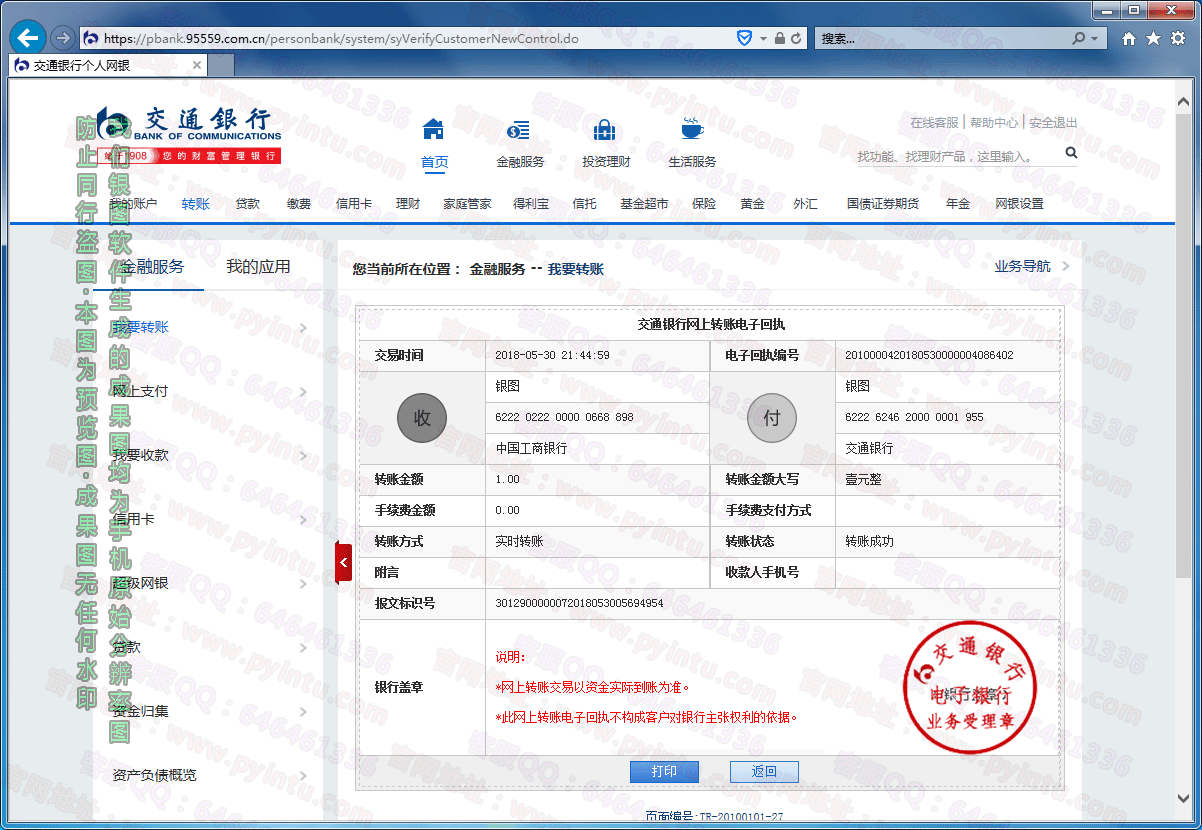Open 缴费 menu item

pyautogui.click(x=299, y=204)
